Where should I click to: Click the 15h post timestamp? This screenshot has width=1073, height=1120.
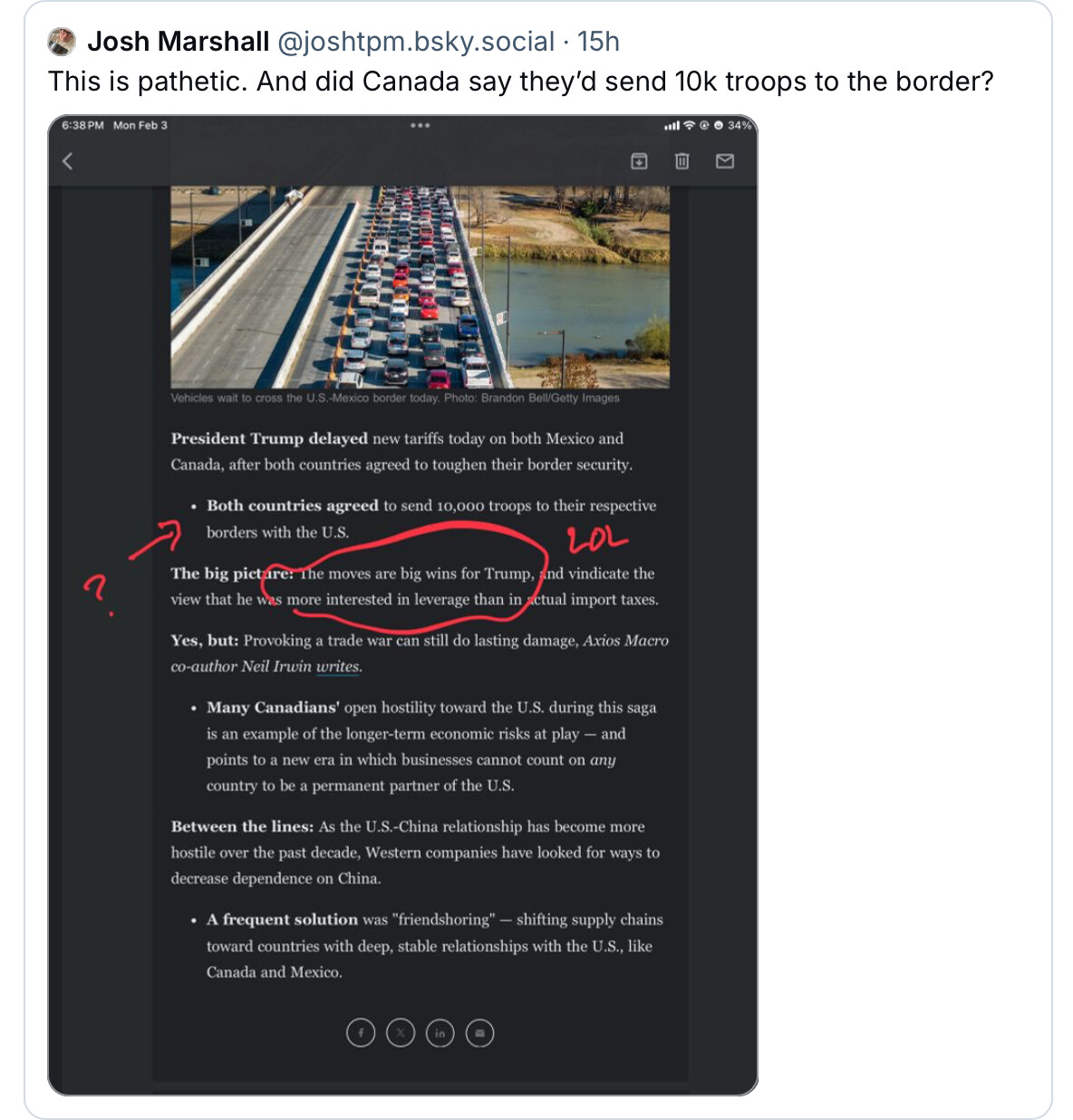pyautogui.click(x=598, y=42)
